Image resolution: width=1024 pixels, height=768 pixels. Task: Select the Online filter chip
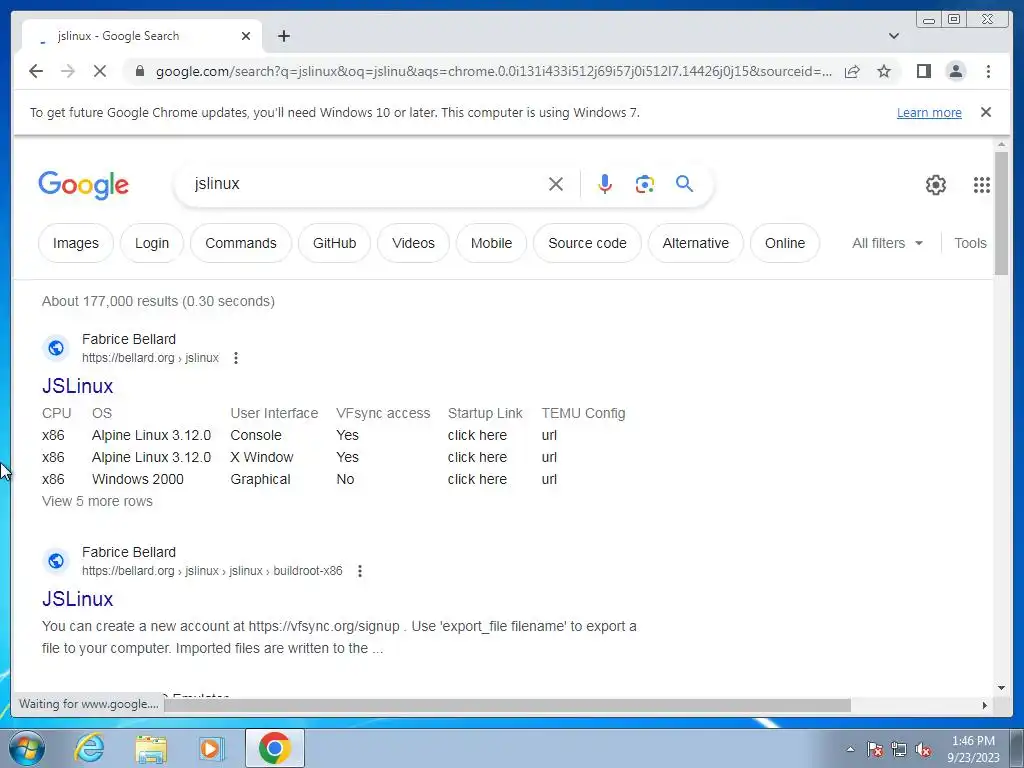click(x=785, y=243)
